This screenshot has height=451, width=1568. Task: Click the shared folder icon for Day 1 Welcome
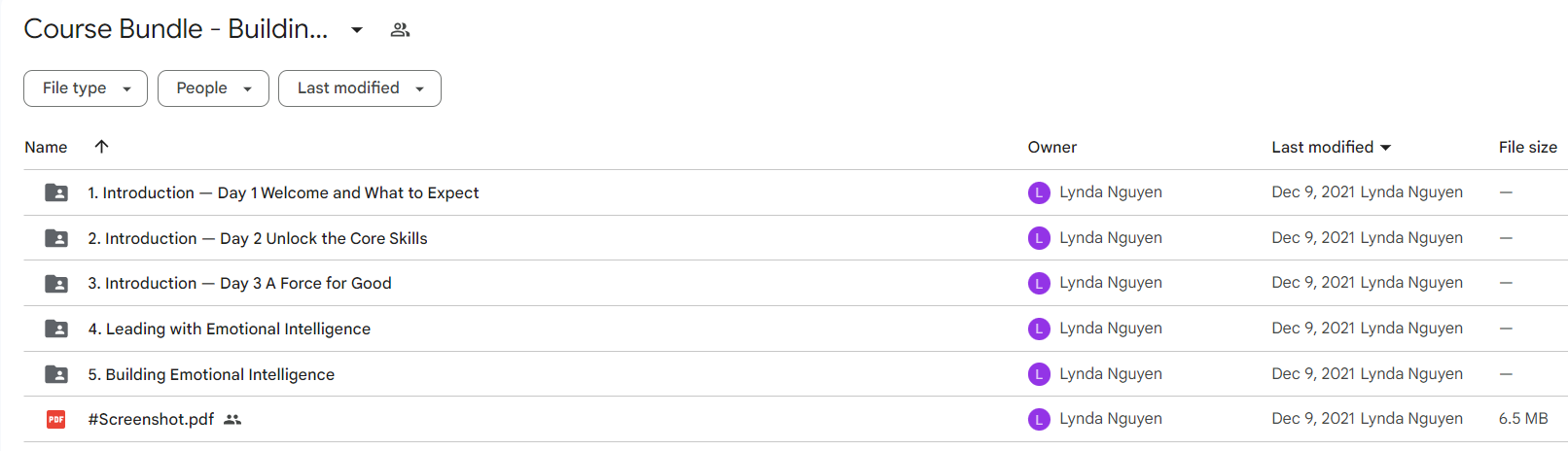56,192
